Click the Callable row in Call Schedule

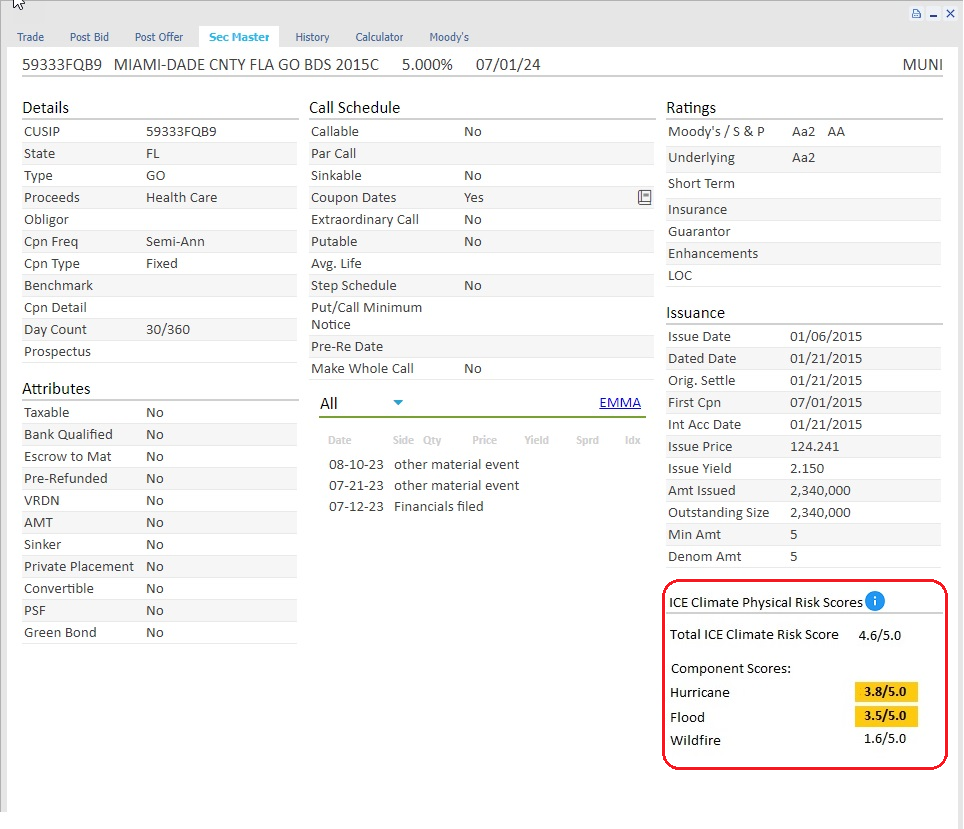(481, 132)
